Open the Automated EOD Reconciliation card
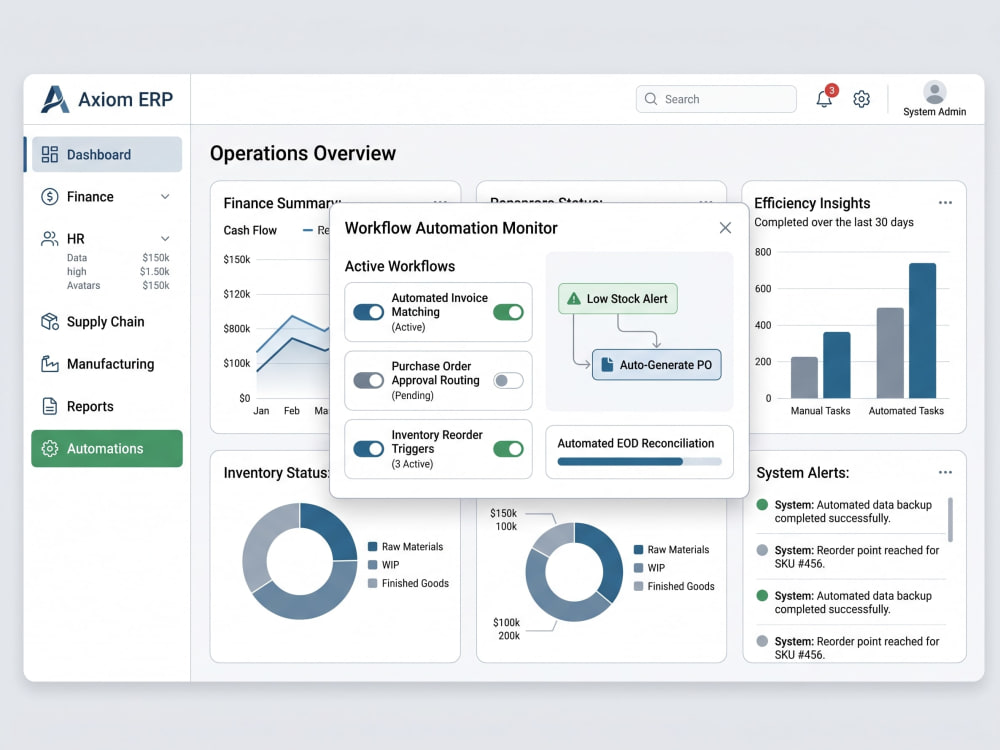This screenshot has width=1000, height=750. click(x=639, y=452)
